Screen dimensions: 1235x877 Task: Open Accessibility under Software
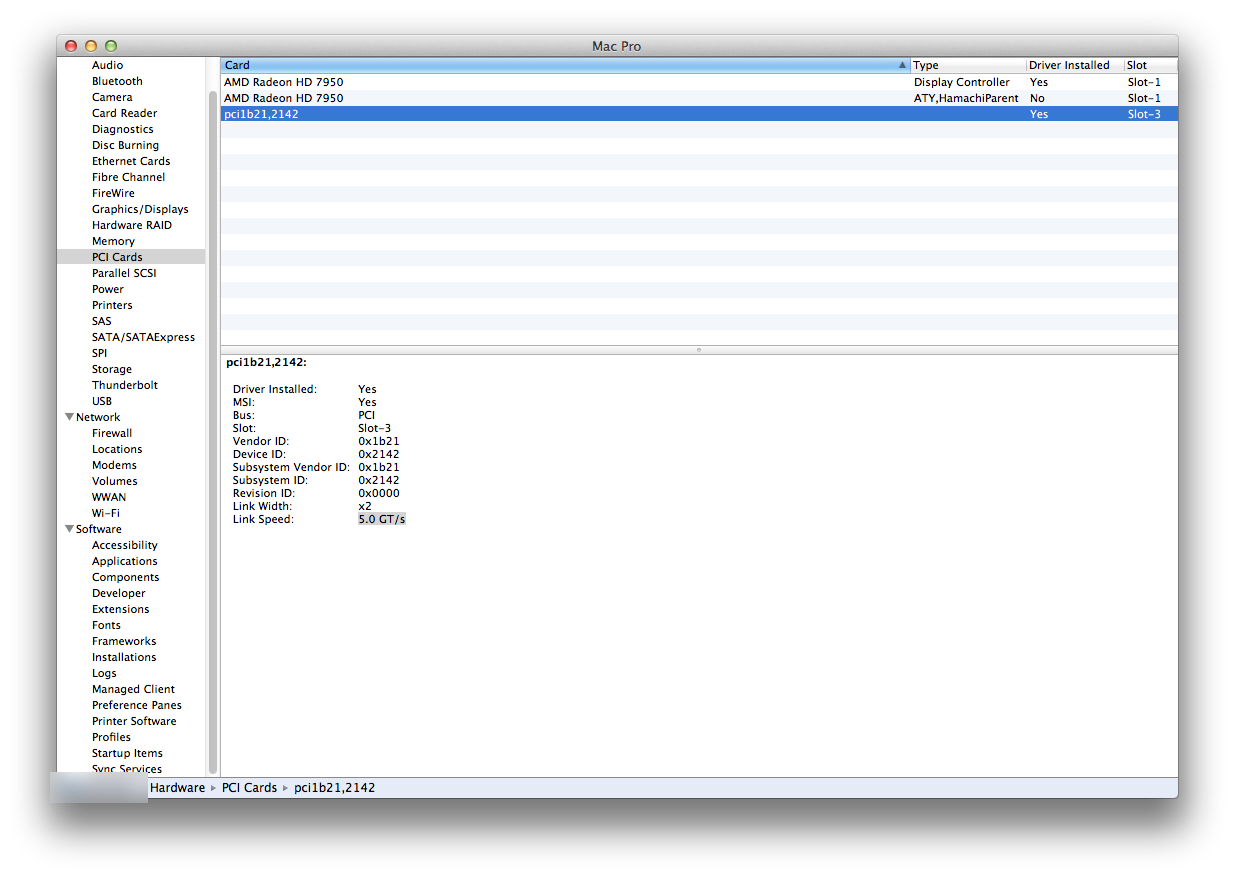coord(125,545)
